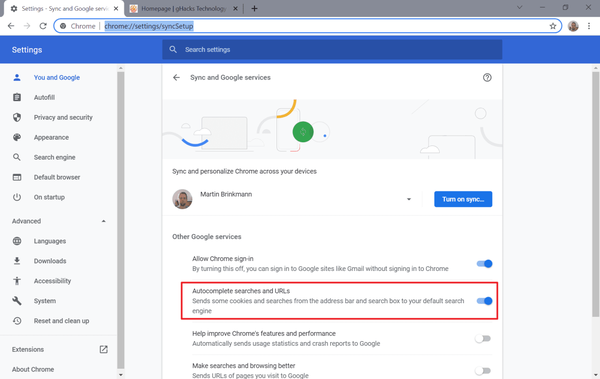Screen dimensions: 600x379
Task: Open the help question mark icon
Action: click(x=487, y=77)
